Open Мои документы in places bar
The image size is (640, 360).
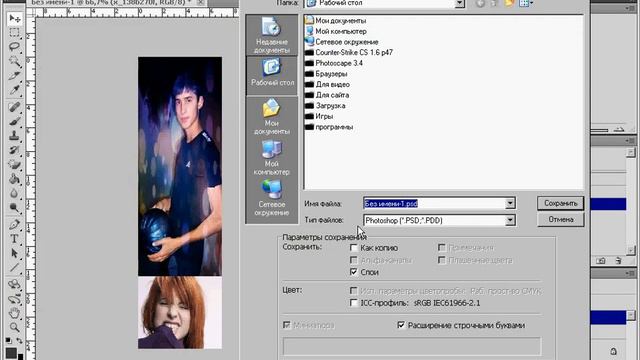click(271, 117)
